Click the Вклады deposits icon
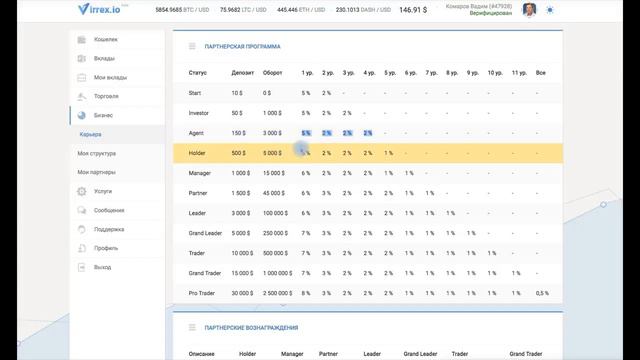The width and height of the screenshot is (640, 360). point(82,58)
